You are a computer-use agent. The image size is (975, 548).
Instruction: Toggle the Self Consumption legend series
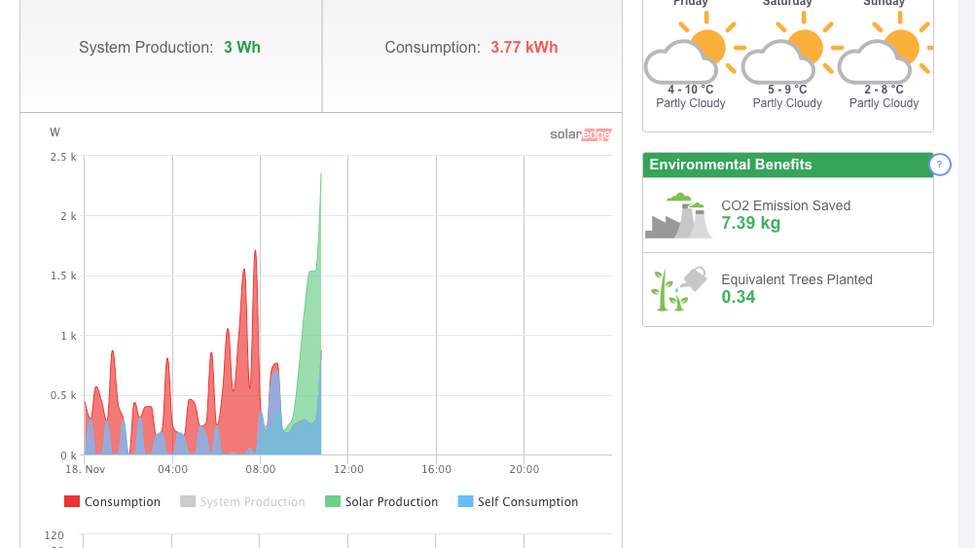(518, 501)
